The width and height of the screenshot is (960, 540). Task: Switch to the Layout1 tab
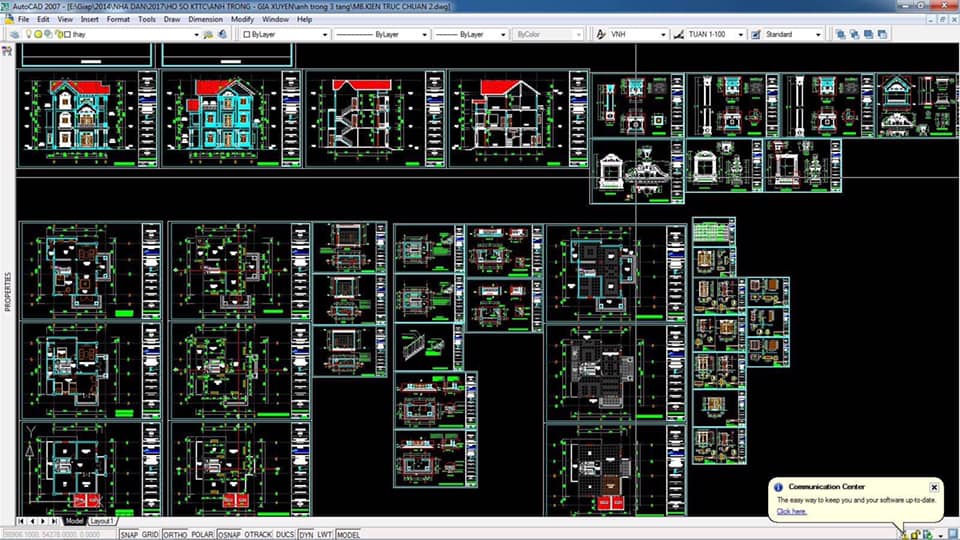[102, 521]
